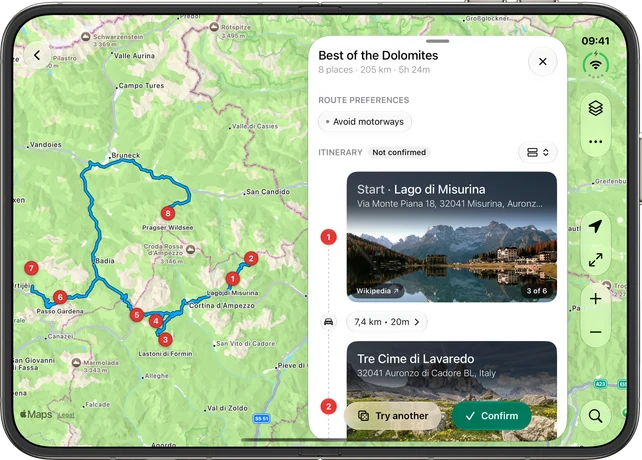Tap the Bruneck town label
Image resolution: width=642 pixels, height=460 pixels.
tap(126, 155)
